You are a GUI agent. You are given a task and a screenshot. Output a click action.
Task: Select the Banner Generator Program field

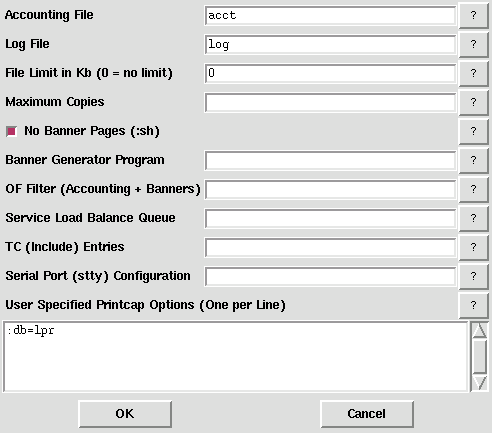click(330, 161)
